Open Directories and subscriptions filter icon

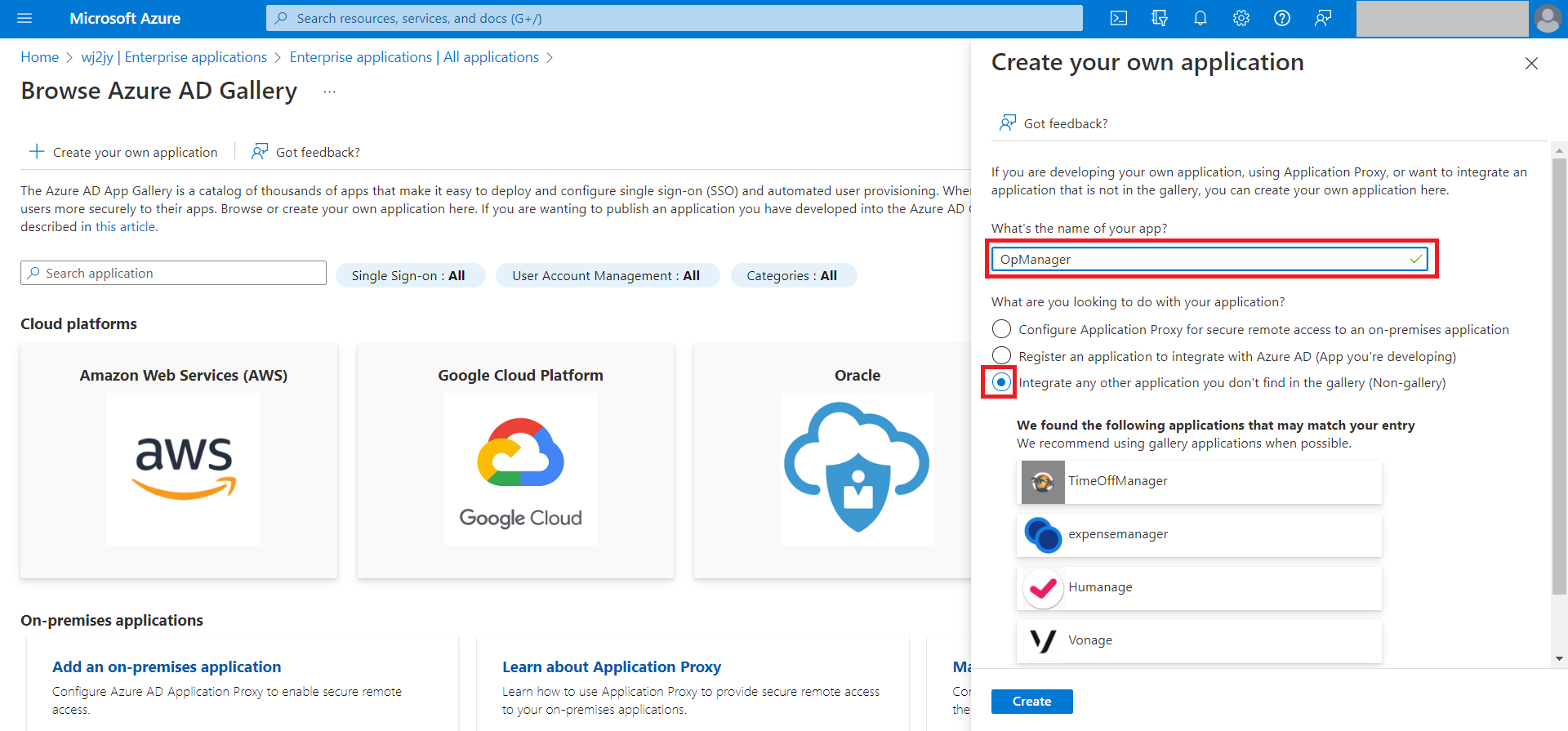click(x=1160, y=18)
